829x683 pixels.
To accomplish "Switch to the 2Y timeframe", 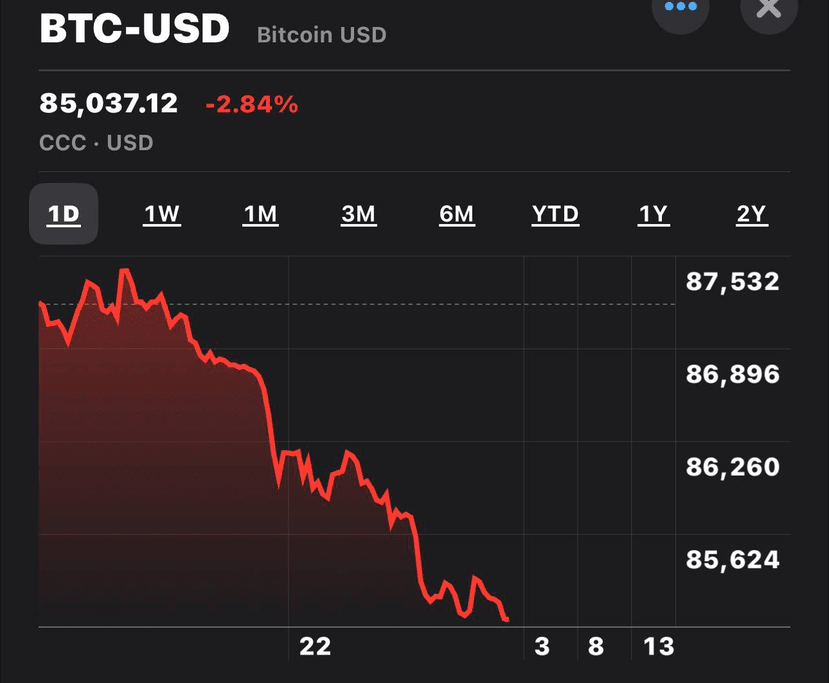I will (751, 213).
